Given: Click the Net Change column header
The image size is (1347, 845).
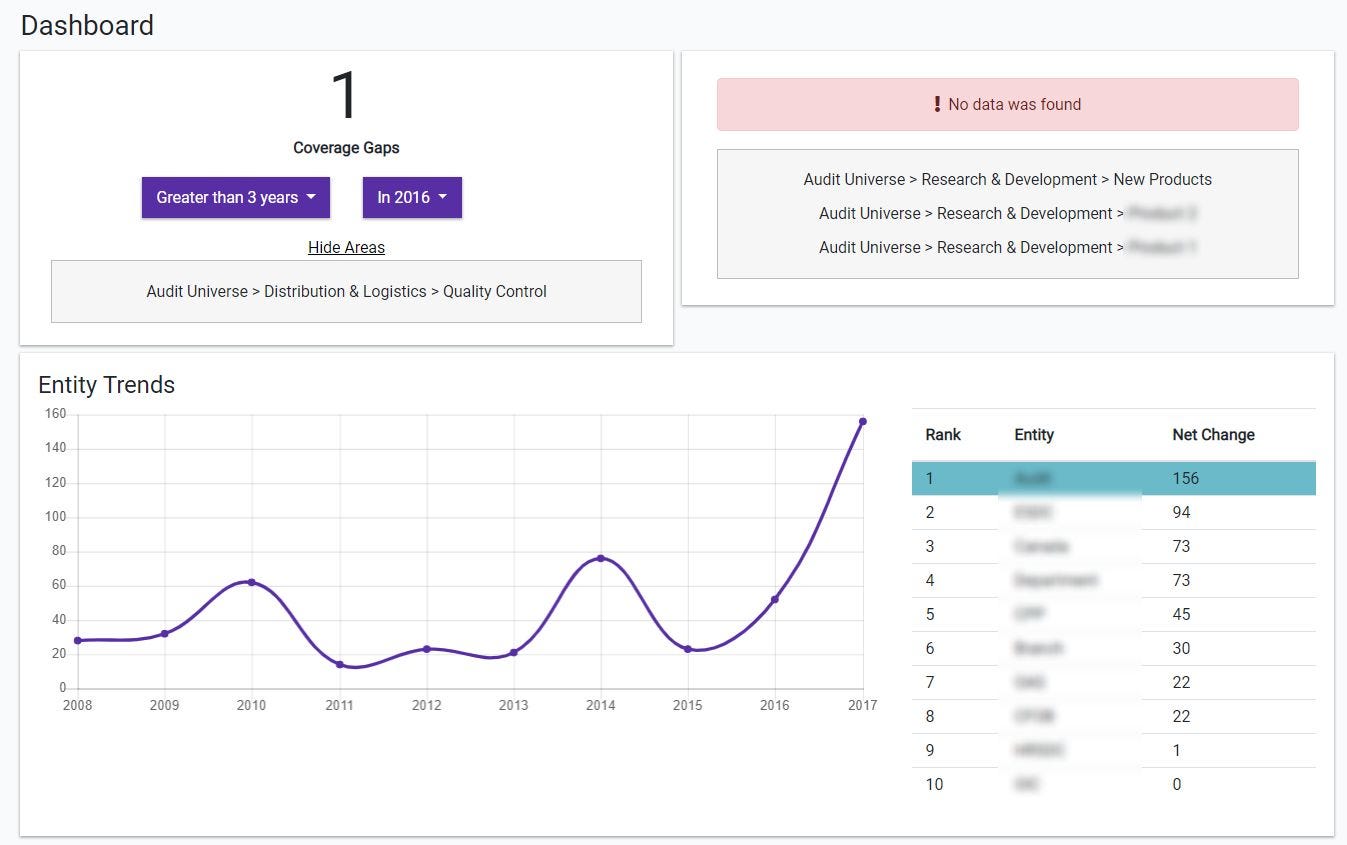Looking at the screenshot, I should [x=1212, y=435].
